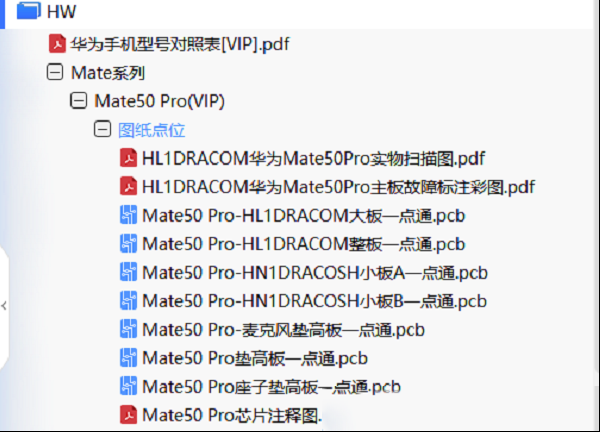Click PCB icon beside HL1DRACOM整板一点通.pcb
Viewport: 600px width, 432px height.
tap(128, 244)
